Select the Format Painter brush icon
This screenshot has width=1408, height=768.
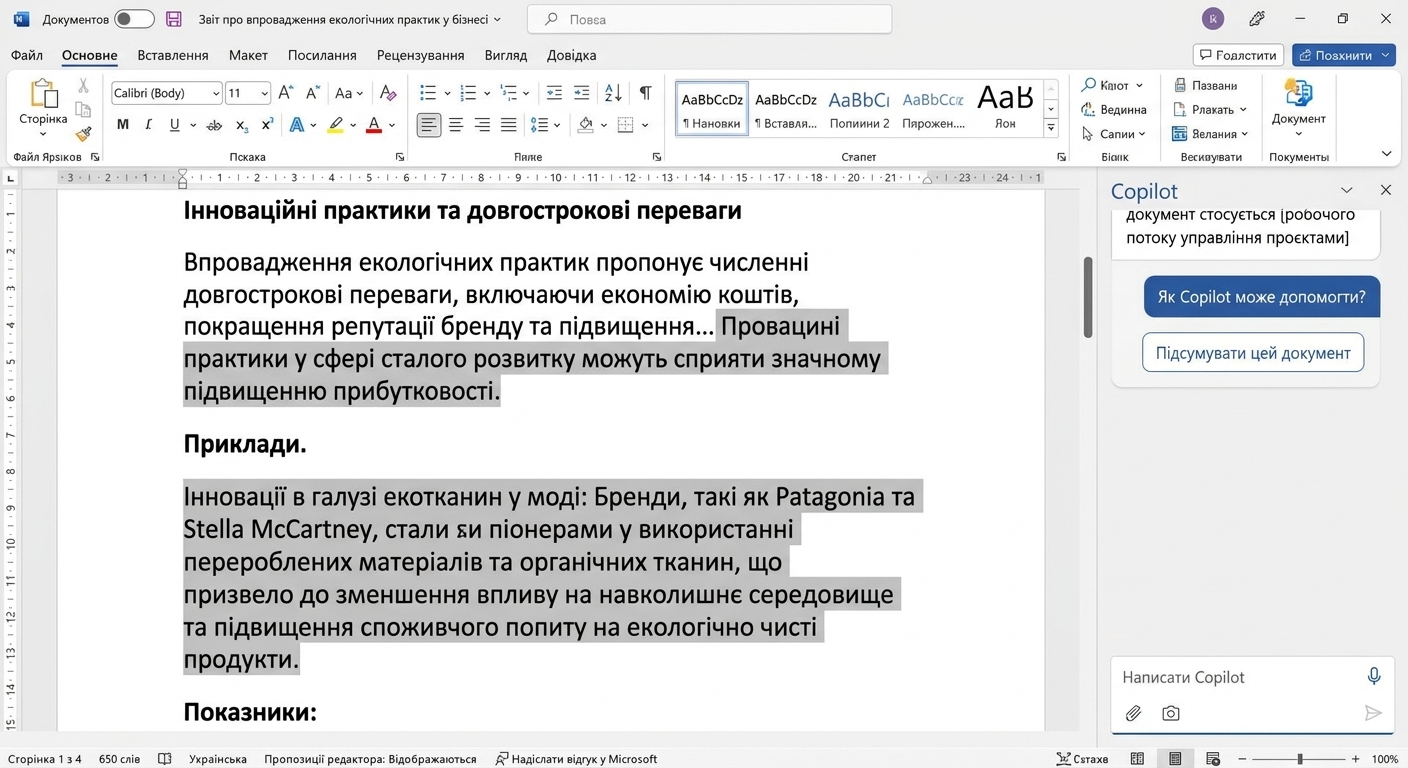click(x=83, y=134)
